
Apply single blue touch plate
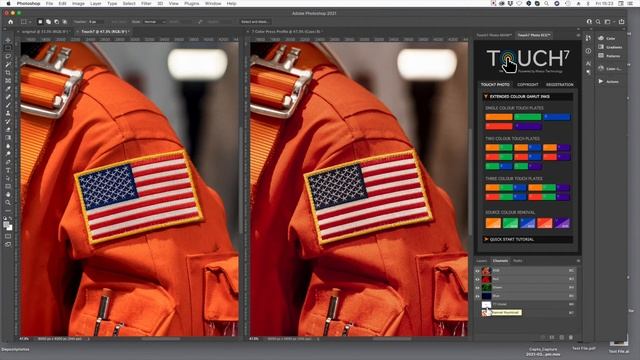click(556, 117)
